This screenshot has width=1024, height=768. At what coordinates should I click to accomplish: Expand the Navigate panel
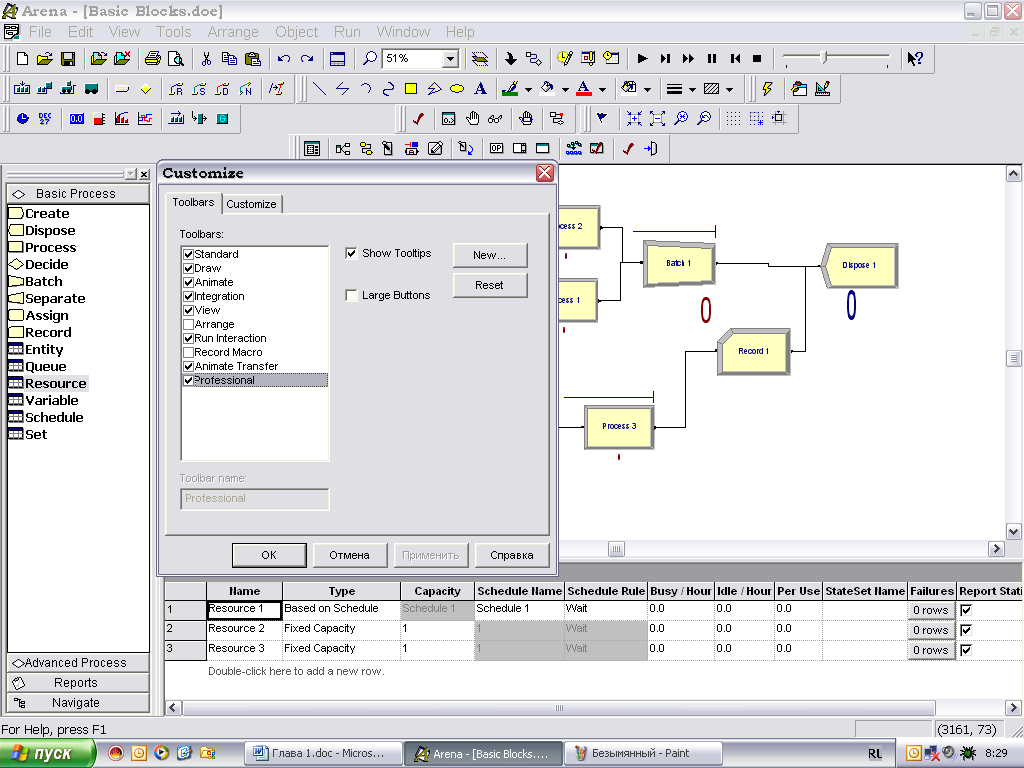pos(78,703)
